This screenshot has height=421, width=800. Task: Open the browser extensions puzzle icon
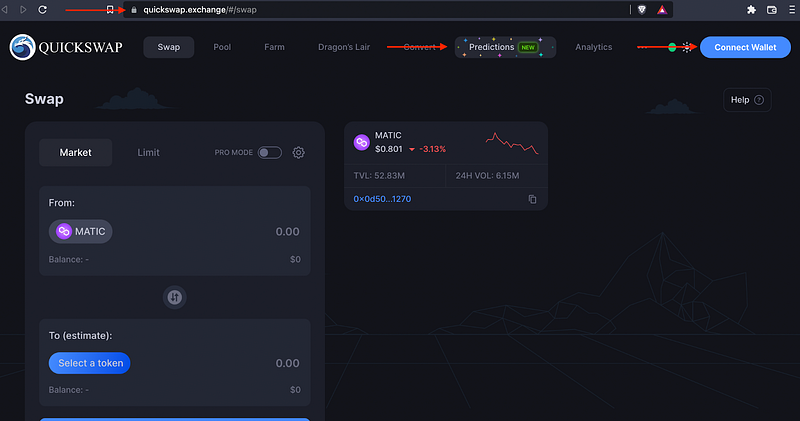pos(751,10)
